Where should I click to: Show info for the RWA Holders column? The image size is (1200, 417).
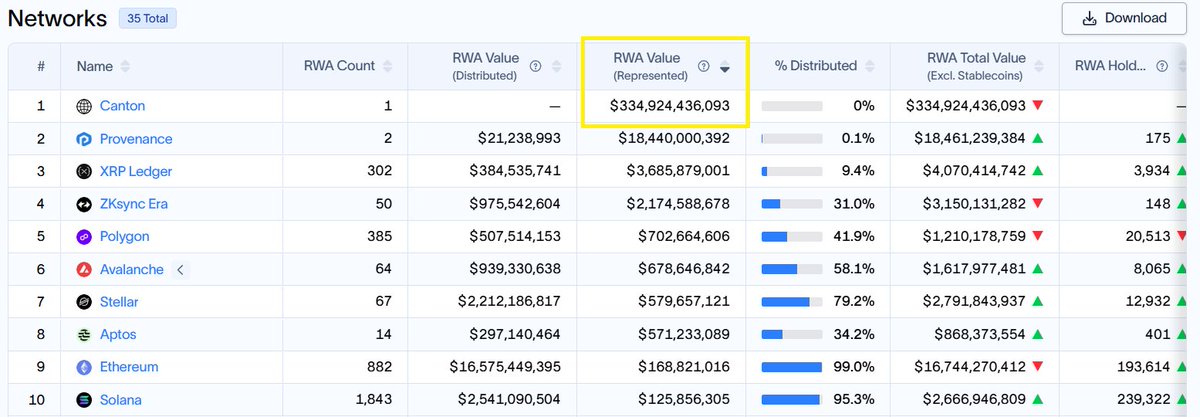click(x=1162, y=66)
